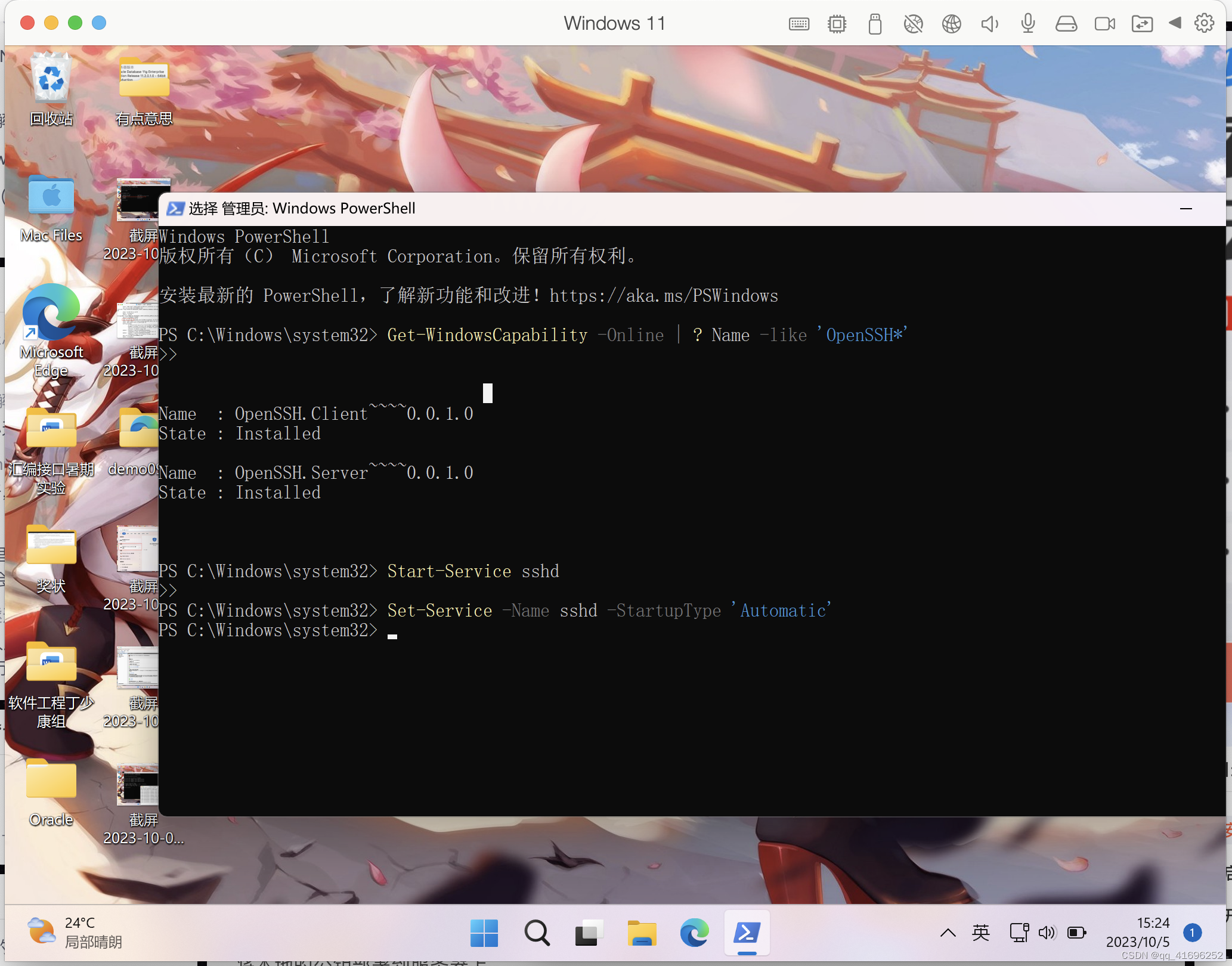Open File Explorer from taskbar

coord(642,933)
